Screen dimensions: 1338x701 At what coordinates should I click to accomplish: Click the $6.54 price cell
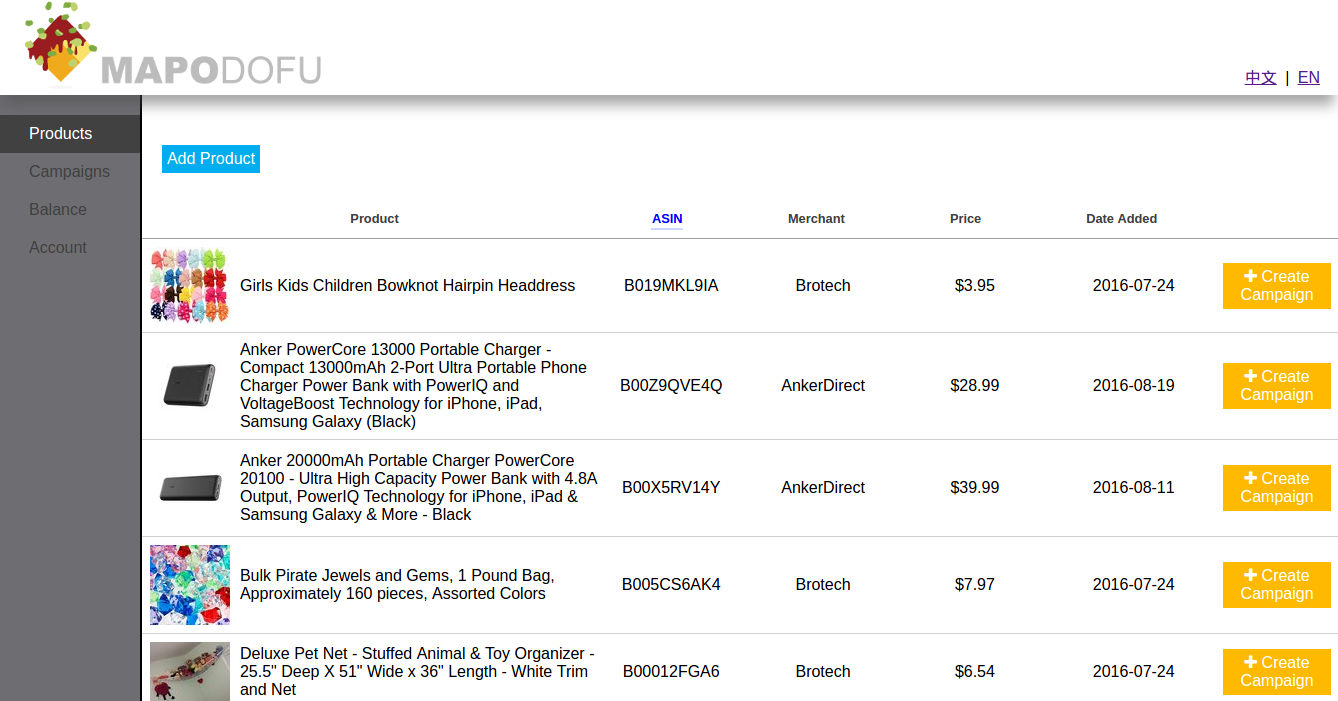pyautogui.click(x=975, y=672)
